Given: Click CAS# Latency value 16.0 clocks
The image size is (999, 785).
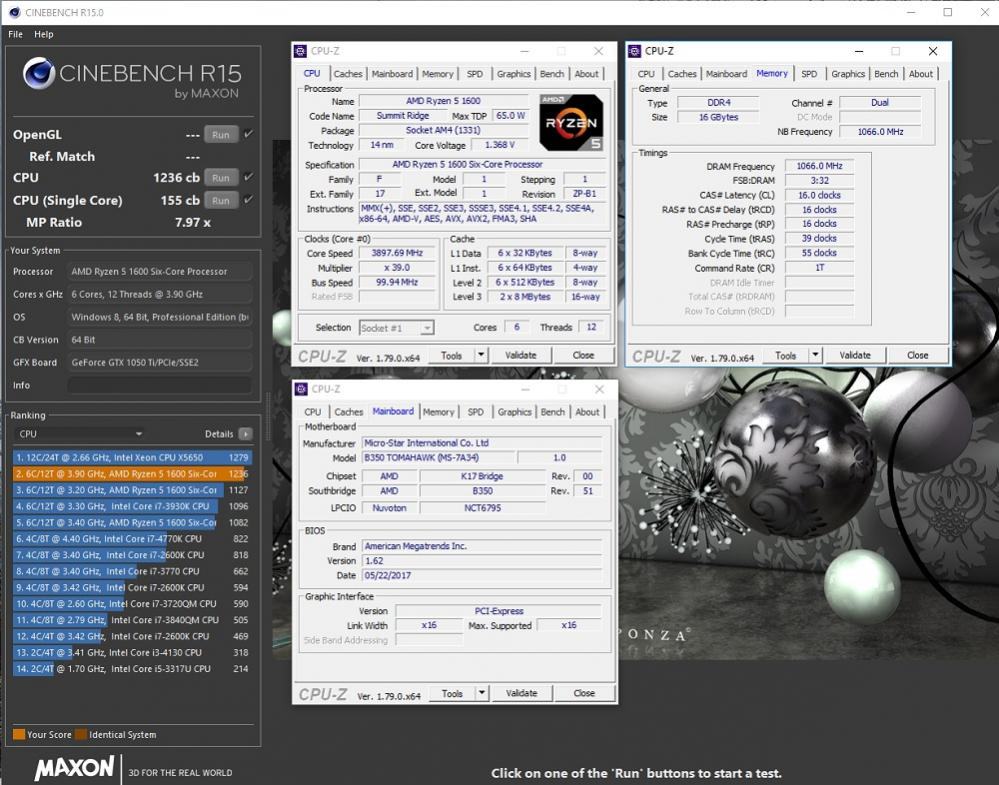Looking at the screenshot, I should 819,195.
